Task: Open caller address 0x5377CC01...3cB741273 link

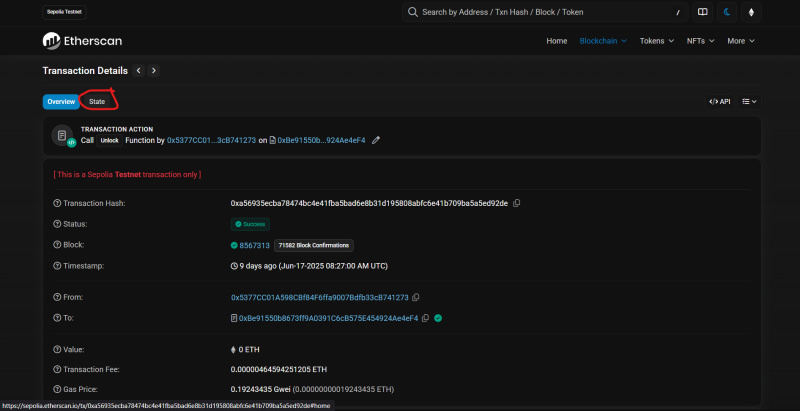Action: tap(211, 140)
